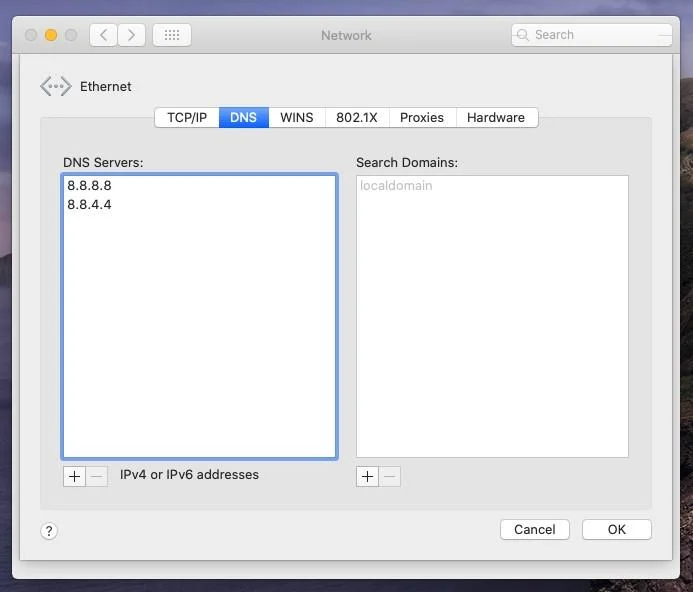Add a search domain with plus button

(367, 477)
